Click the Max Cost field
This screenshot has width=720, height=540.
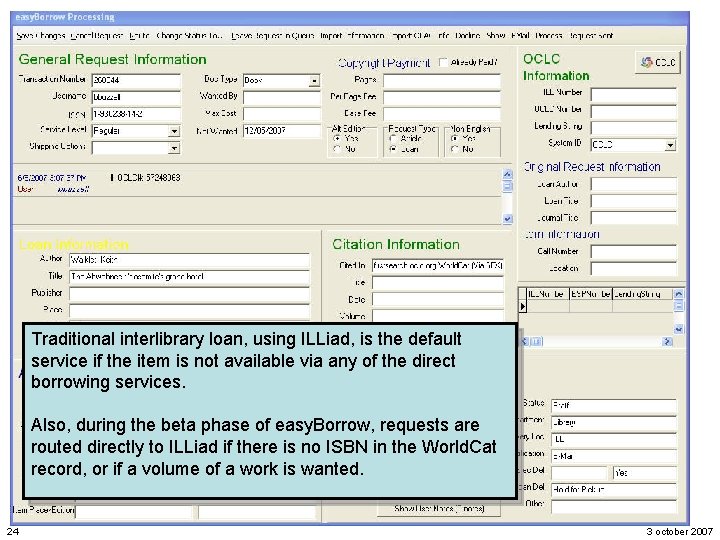[x=281, y=114]
